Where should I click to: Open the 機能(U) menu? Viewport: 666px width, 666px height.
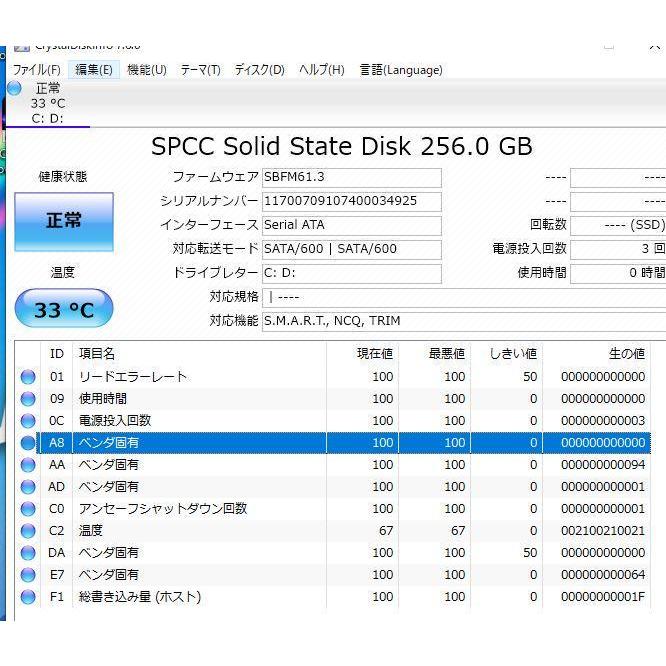147,70
